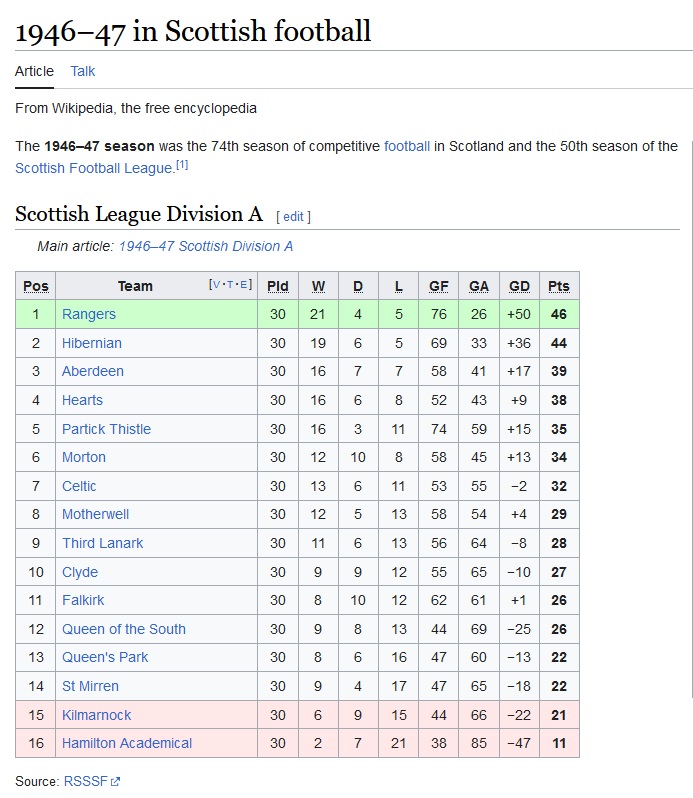This screenshot has height=798, width=693.
Task: Open Hamilton Academical team link
Action: (127, 743)
